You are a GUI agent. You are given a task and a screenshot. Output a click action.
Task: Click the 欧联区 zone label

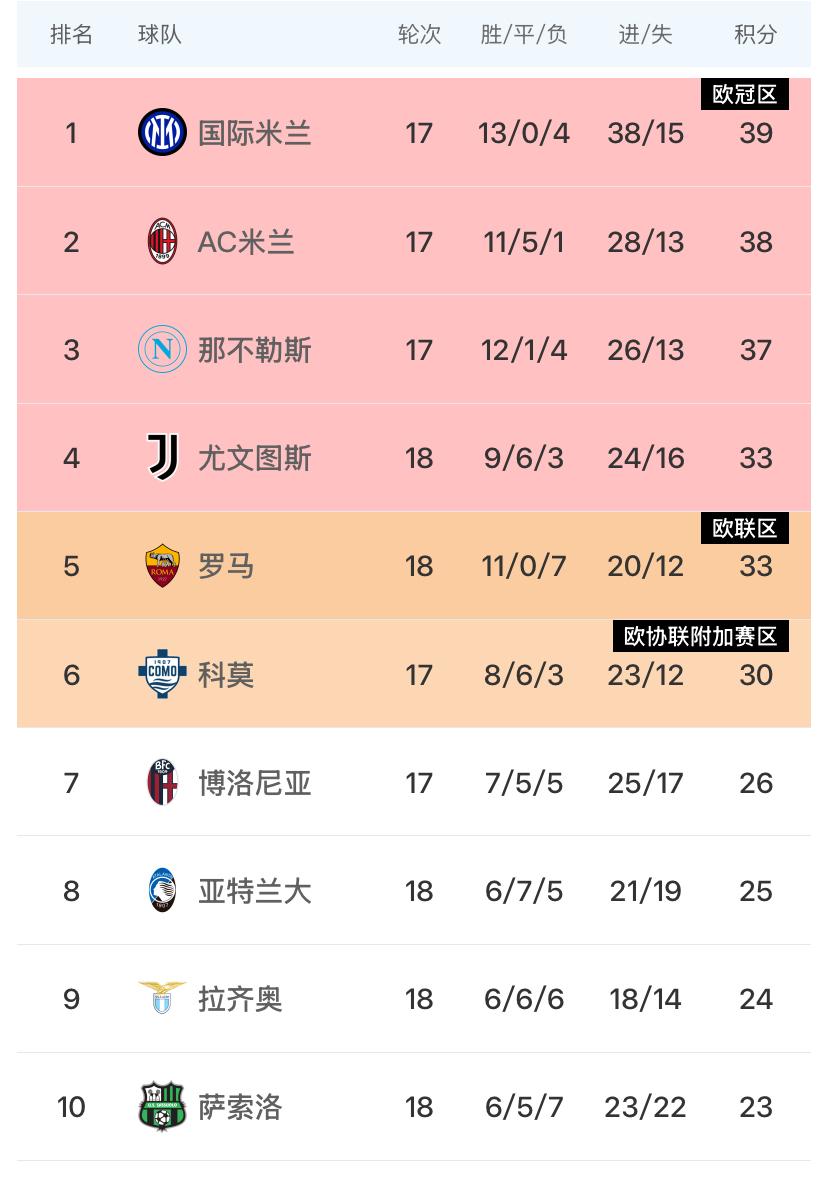pos(744,528)
